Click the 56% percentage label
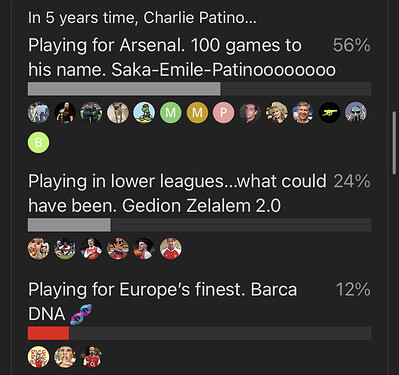 click(351, 45)
